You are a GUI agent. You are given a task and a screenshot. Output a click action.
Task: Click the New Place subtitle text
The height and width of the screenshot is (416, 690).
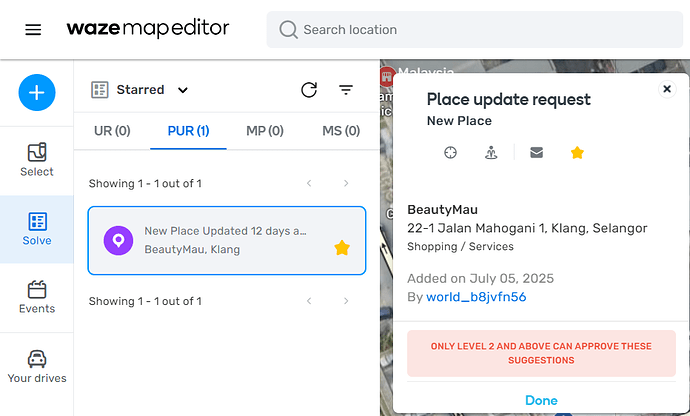(x=459, y=121)
